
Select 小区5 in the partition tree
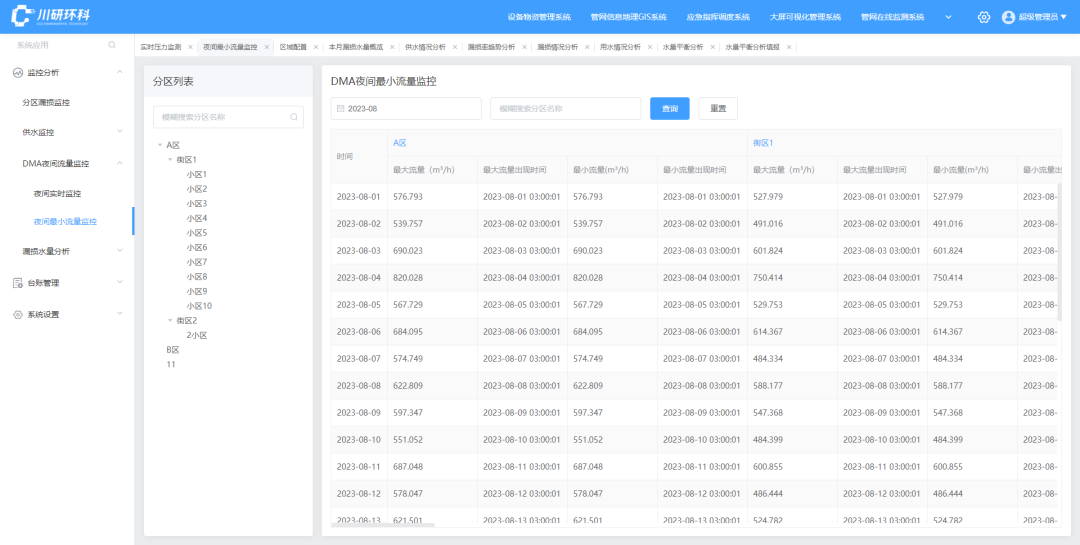point(196,233)
